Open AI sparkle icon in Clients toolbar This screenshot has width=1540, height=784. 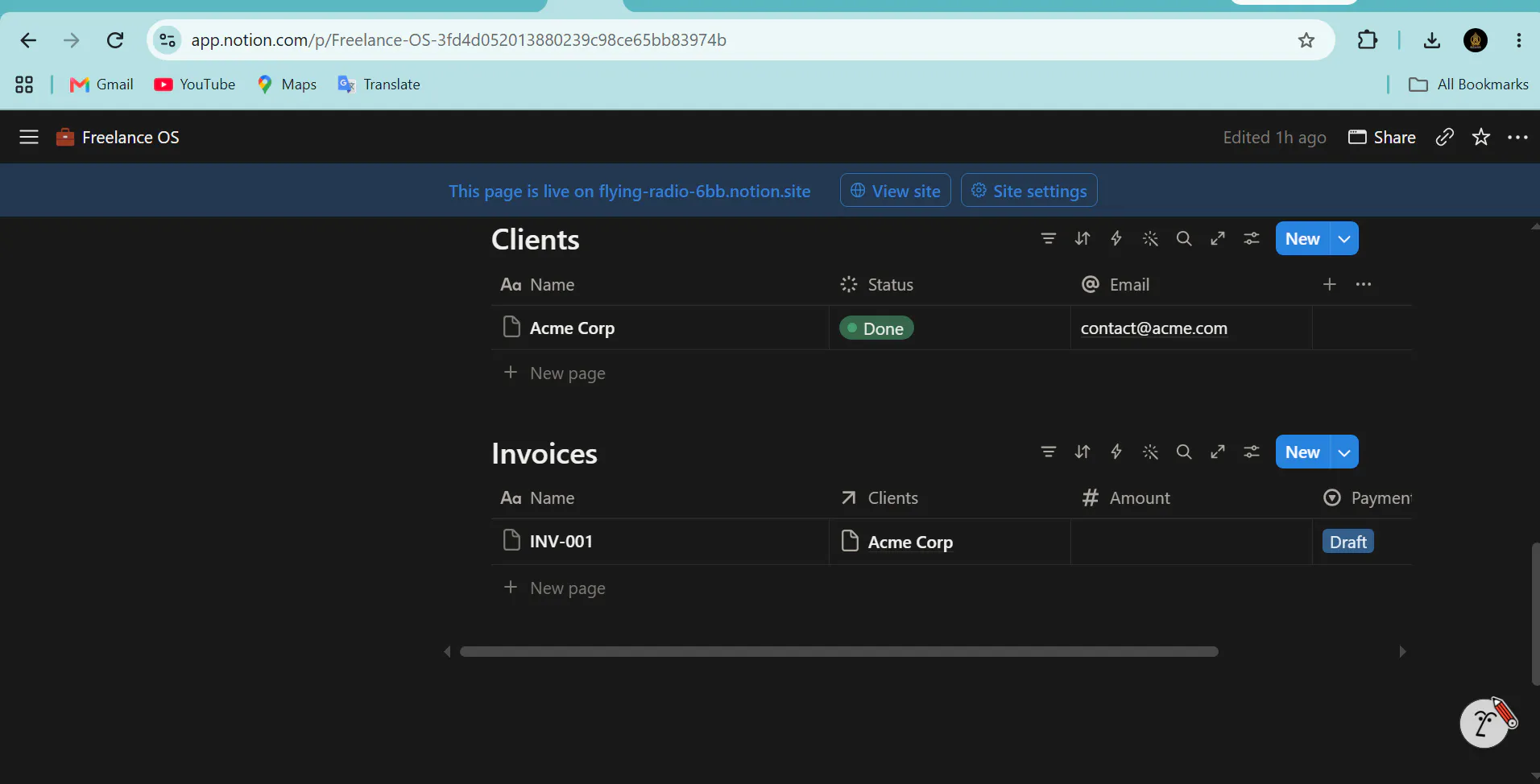1150,238
